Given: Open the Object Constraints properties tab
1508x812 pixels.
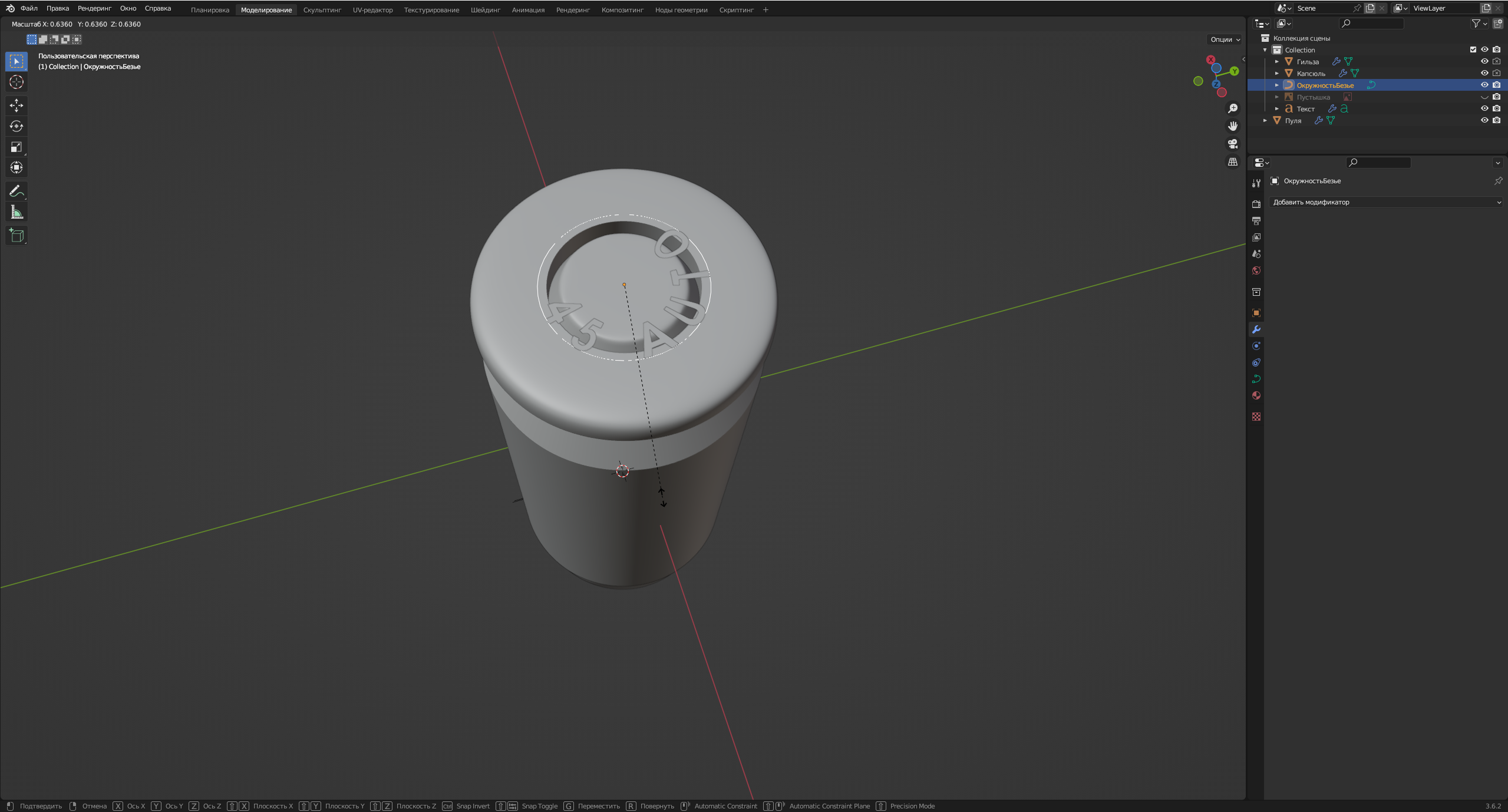Looking at the screenshot, I should click(1256, 362).
